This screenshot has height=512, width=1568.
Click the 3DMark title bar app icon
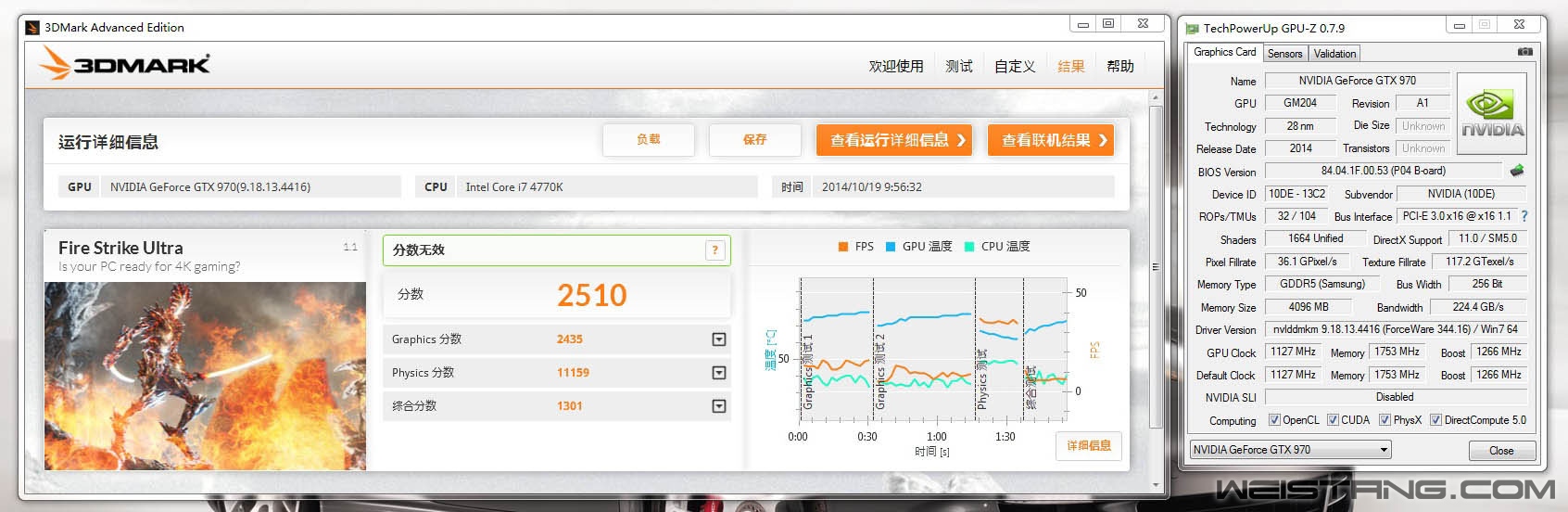[x=32, y=27]
